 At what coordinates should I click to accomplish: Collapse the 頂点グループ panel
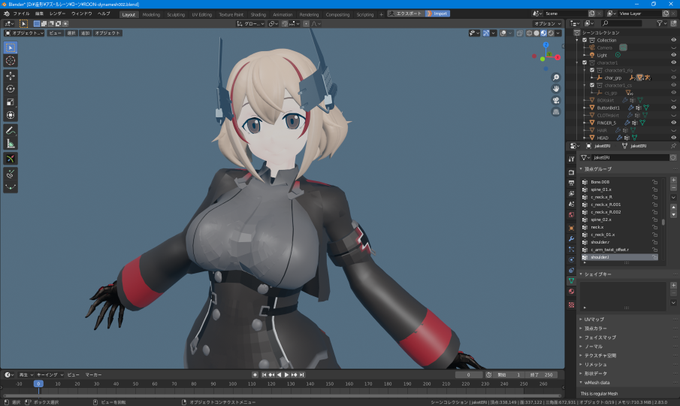coord(596,169)
